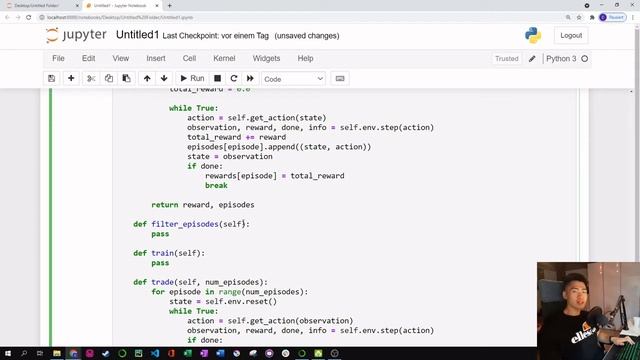Open the browser extensions puzzle icon
Image resolution: width=640 pixels, height=360 pixels.
592,18
